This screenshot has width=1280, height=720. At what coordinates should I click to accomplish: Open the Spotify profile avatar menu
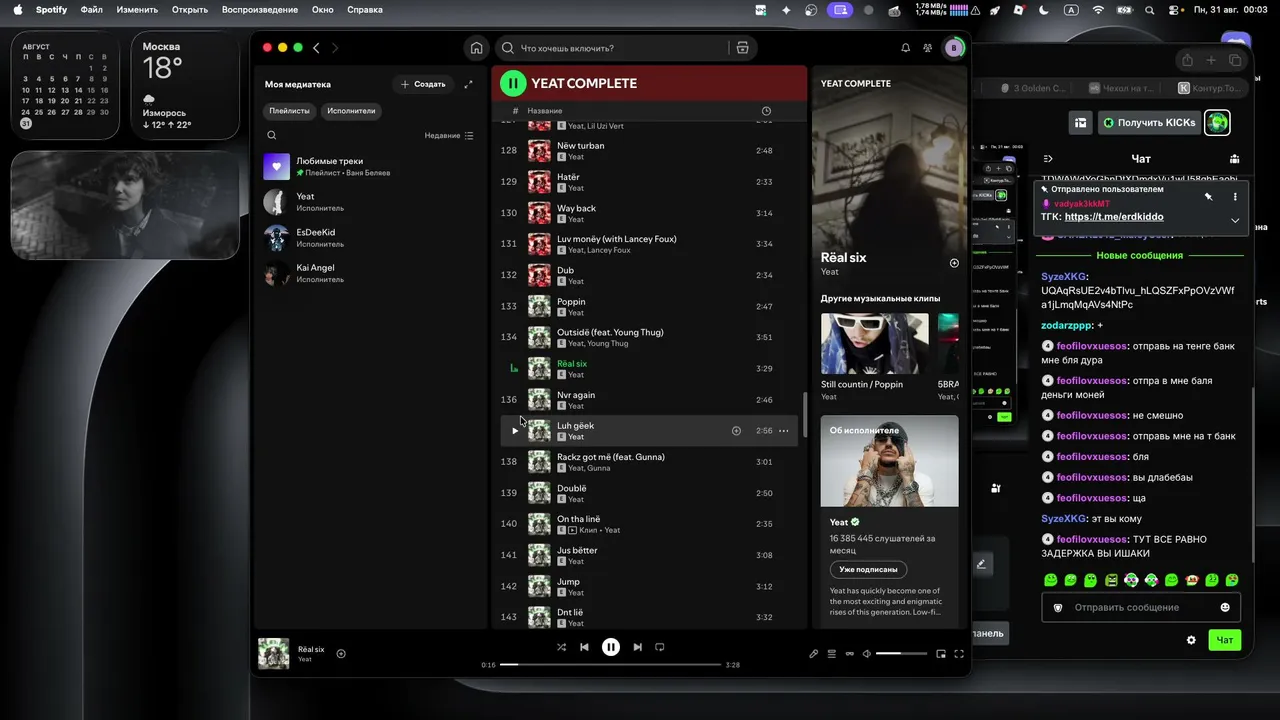954,48
